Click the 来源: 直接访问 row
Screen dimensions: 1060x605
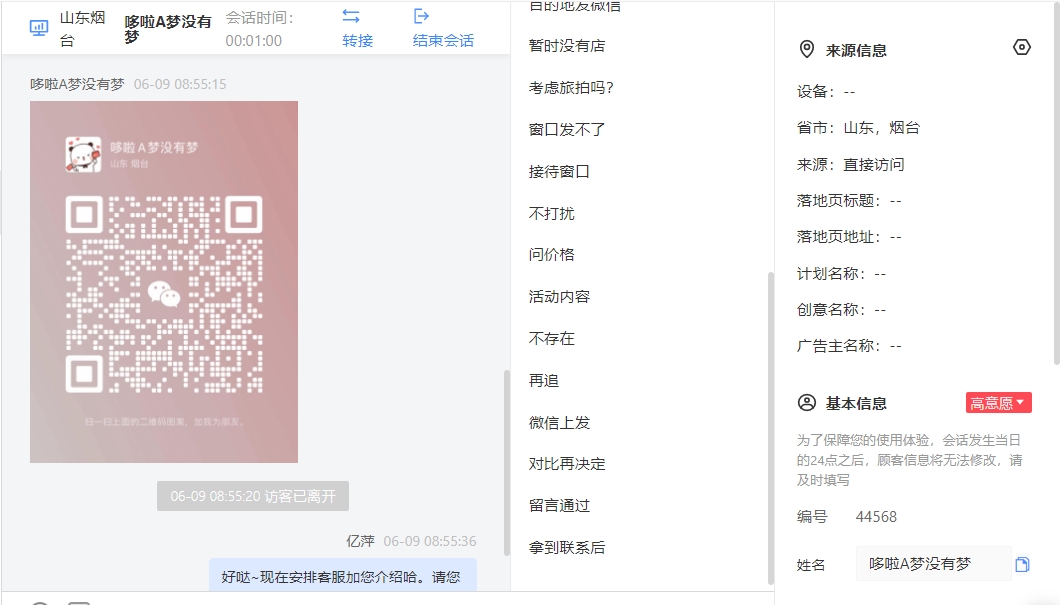click(x=850, y=164)
